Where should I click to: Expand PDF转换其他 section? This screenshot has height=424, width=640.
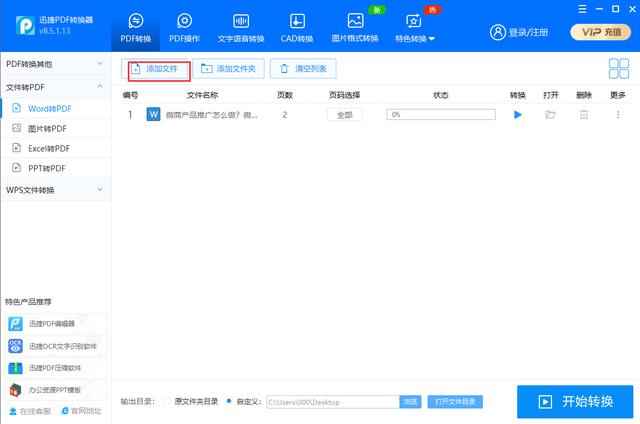[x=55, y=64]
